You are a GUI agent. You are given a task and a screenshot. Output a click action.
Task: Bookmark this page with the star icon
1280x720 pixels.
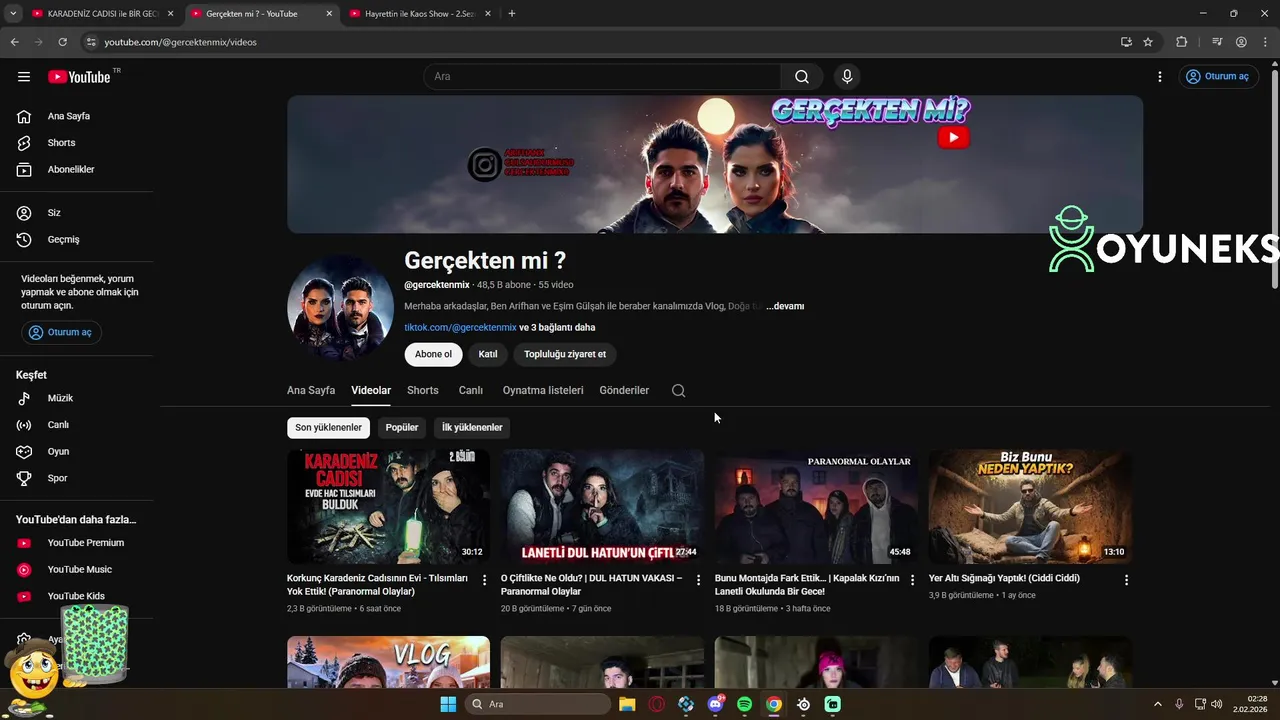(x=1148, y=42)
